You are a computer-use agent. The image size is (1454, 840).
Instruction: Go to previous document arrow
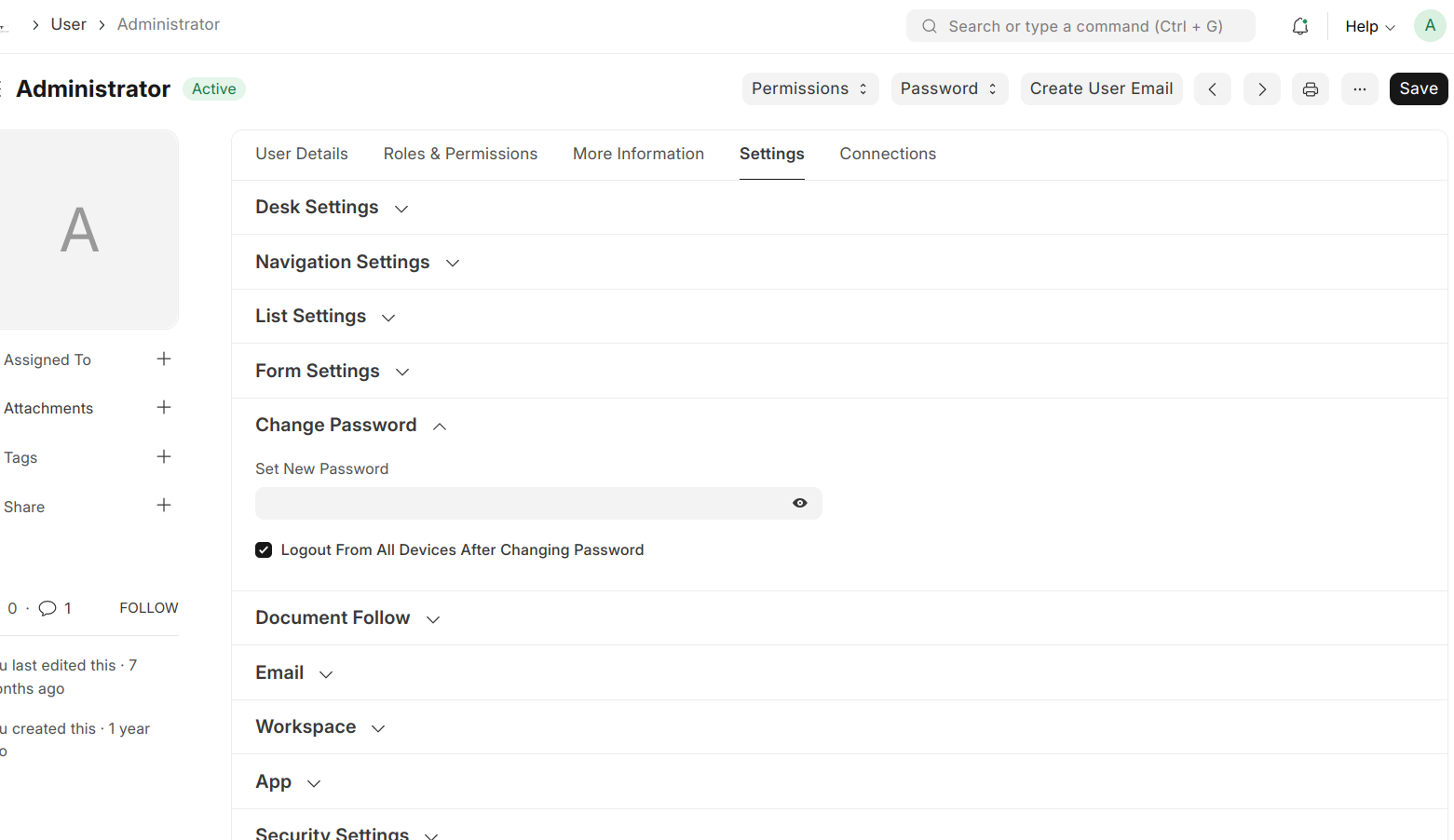tap(1212, 89)
